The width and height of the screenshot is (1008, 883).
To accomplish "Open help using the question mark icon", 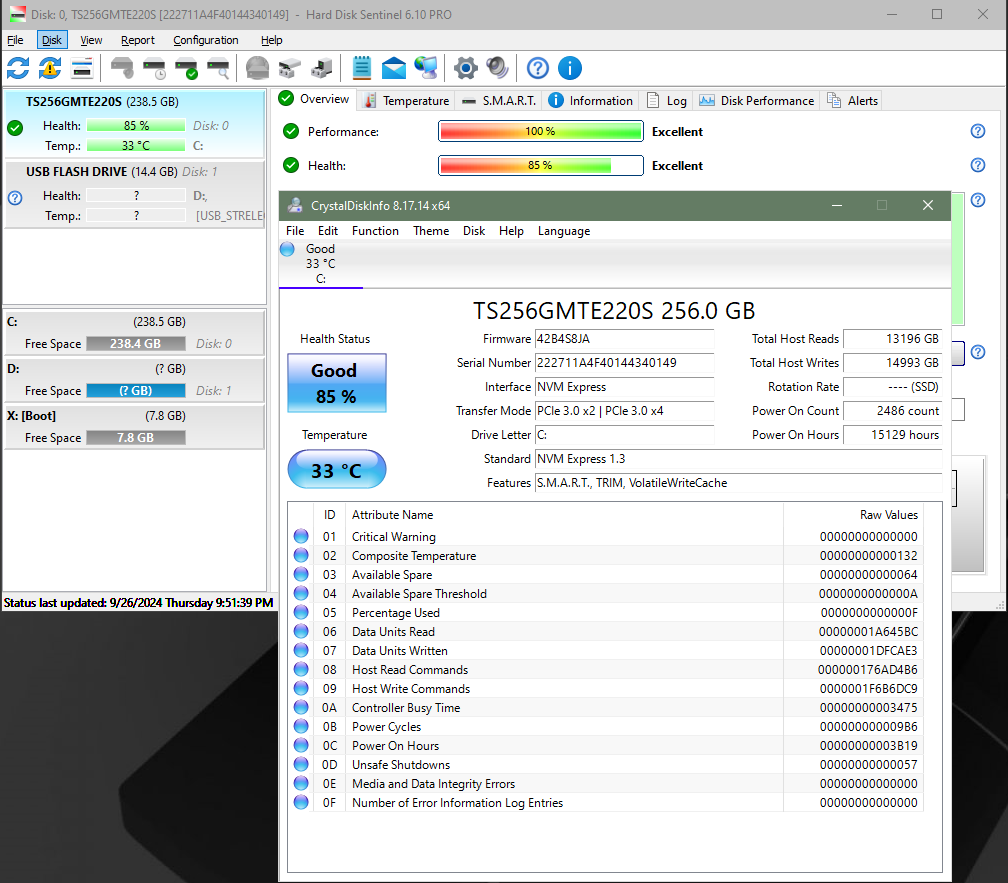I will click(537, 68).
